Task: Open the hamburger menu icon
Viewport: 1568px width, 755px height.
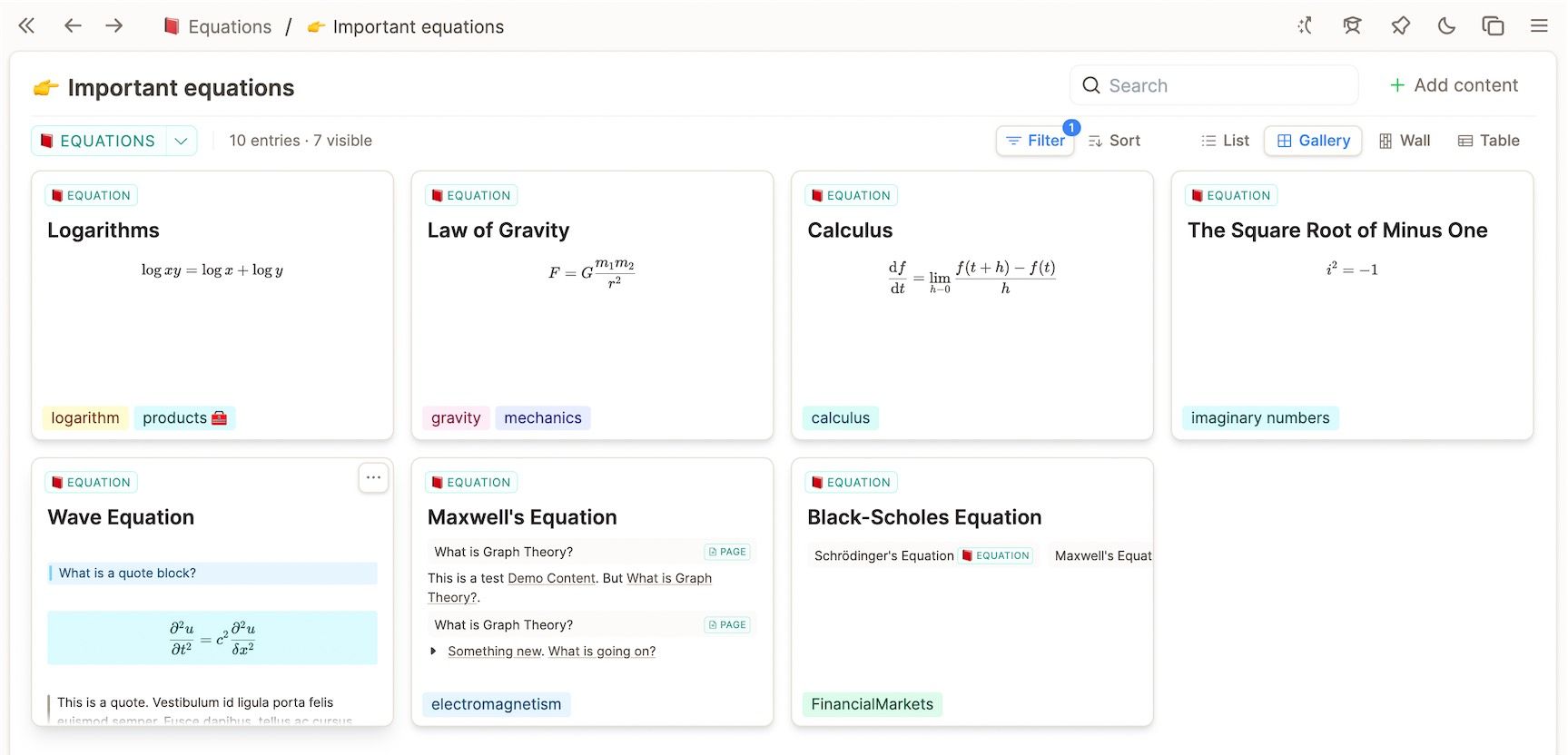Action: [1539, 26]
